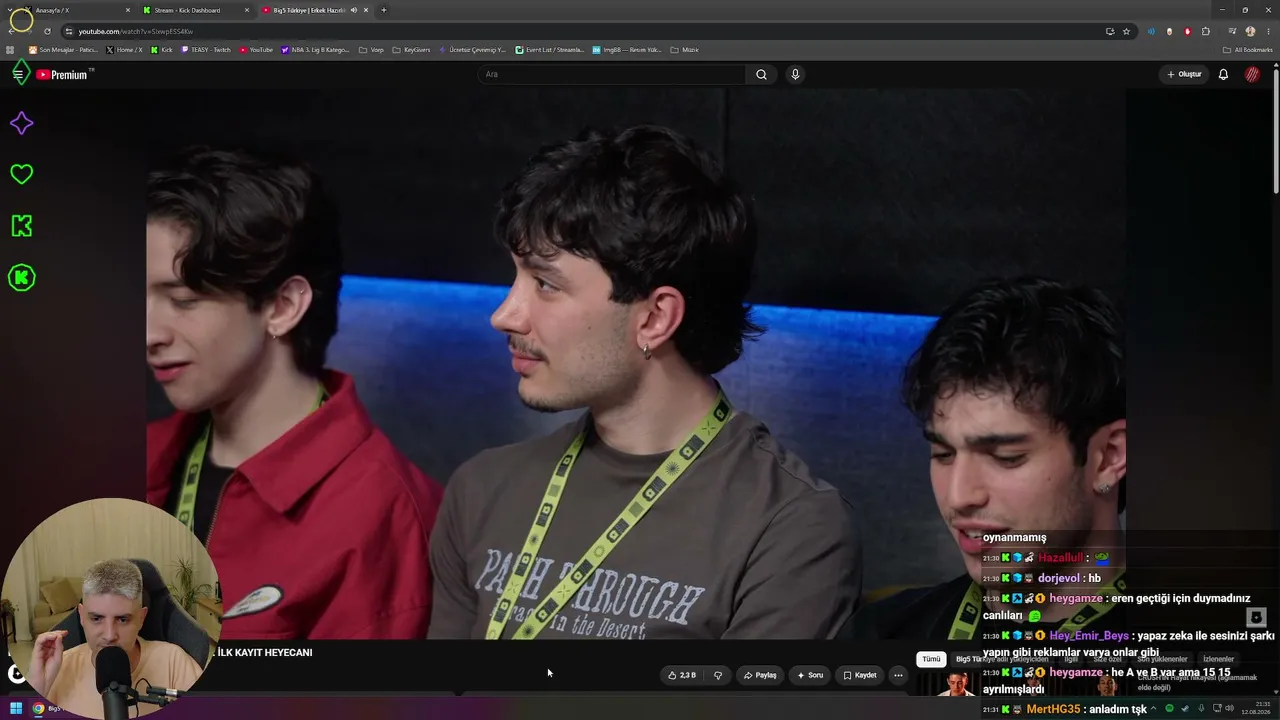This screenshot has height=720, width=1280.
Task: Click chat username Hey_Emir_Beys
Action: coord(1089,635)
